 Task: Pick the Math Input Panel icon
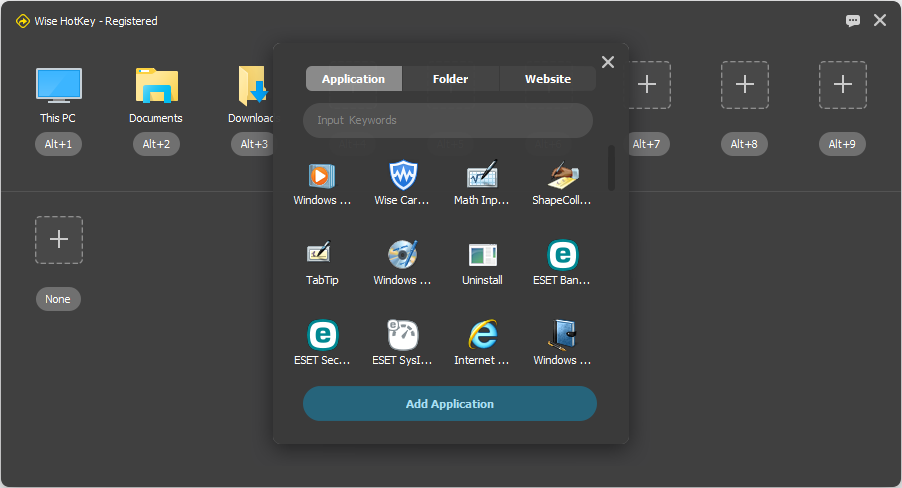pyautogui.click(x=482, y=174)
